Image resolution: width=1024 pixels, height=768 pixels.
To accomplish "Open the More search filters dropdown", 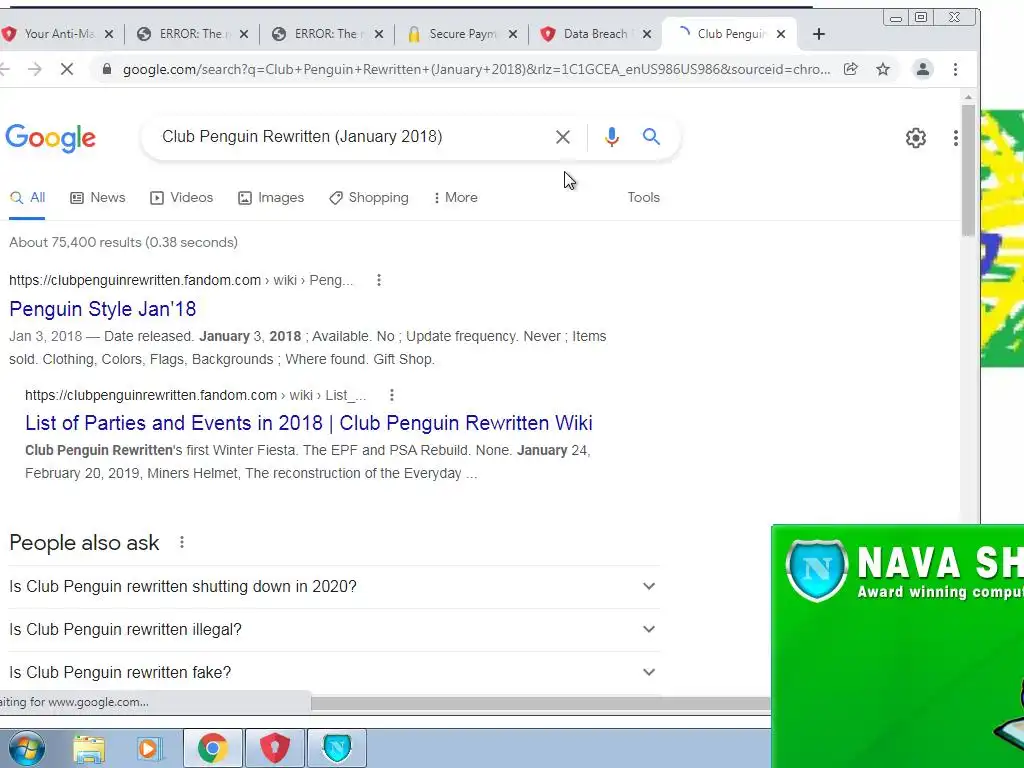I will [455, 197].
